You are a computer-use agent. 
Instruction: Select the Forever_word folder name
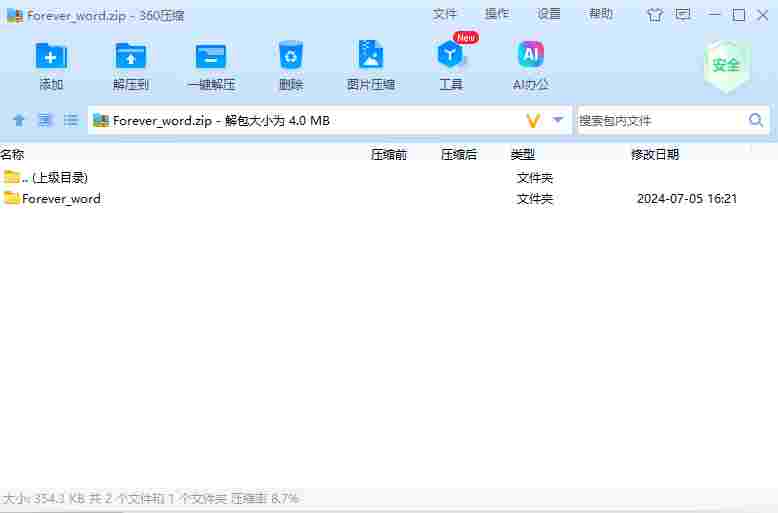pos(62,198)
